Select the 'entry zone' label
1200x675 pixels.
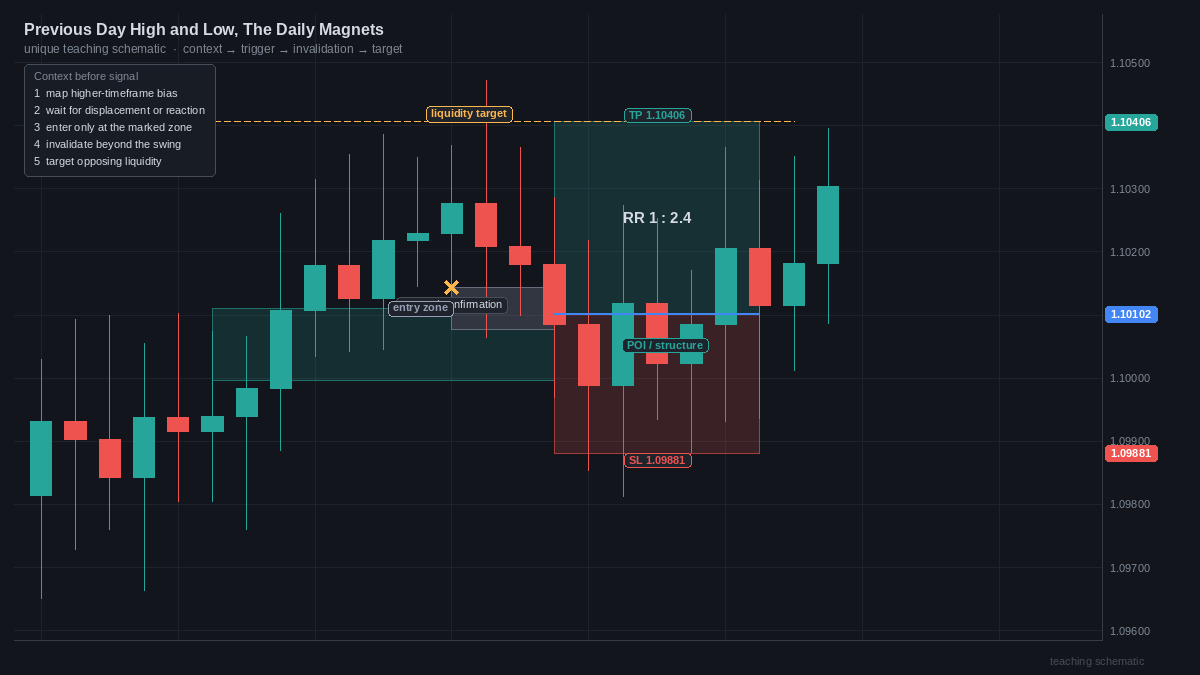tap(420, 308)
